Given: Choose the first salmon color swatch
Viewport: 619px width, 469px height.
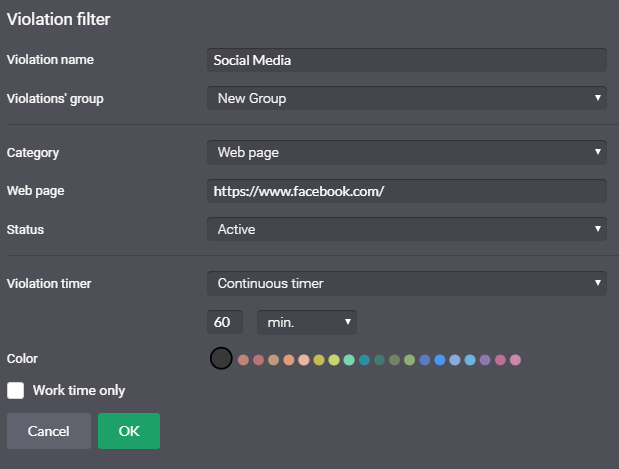Looking at the screenshot, I should click(243, 360).
